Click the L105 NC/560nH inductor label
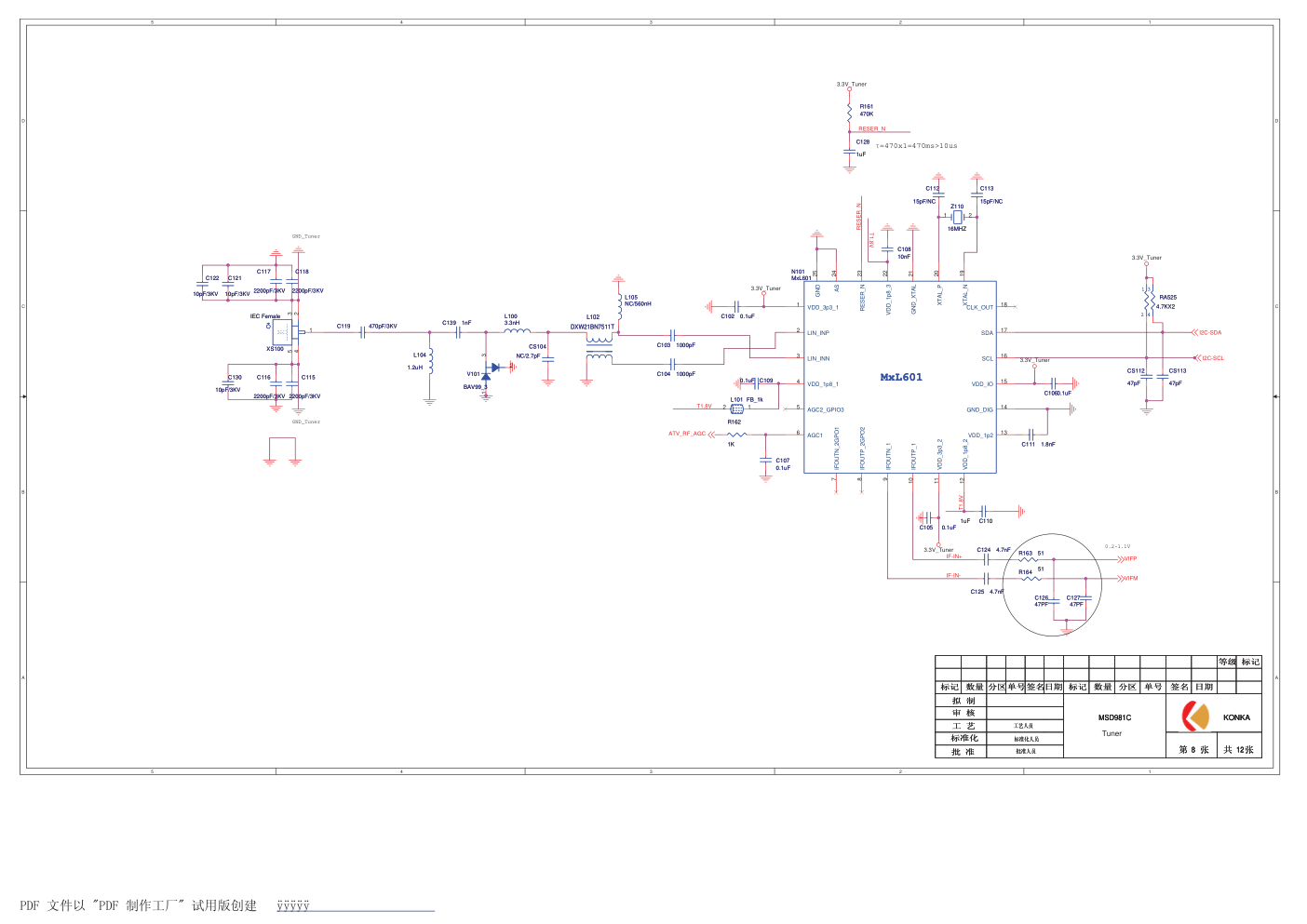Image resolution: width=1307 pixels, height=924 pixels. click(638, 301)
